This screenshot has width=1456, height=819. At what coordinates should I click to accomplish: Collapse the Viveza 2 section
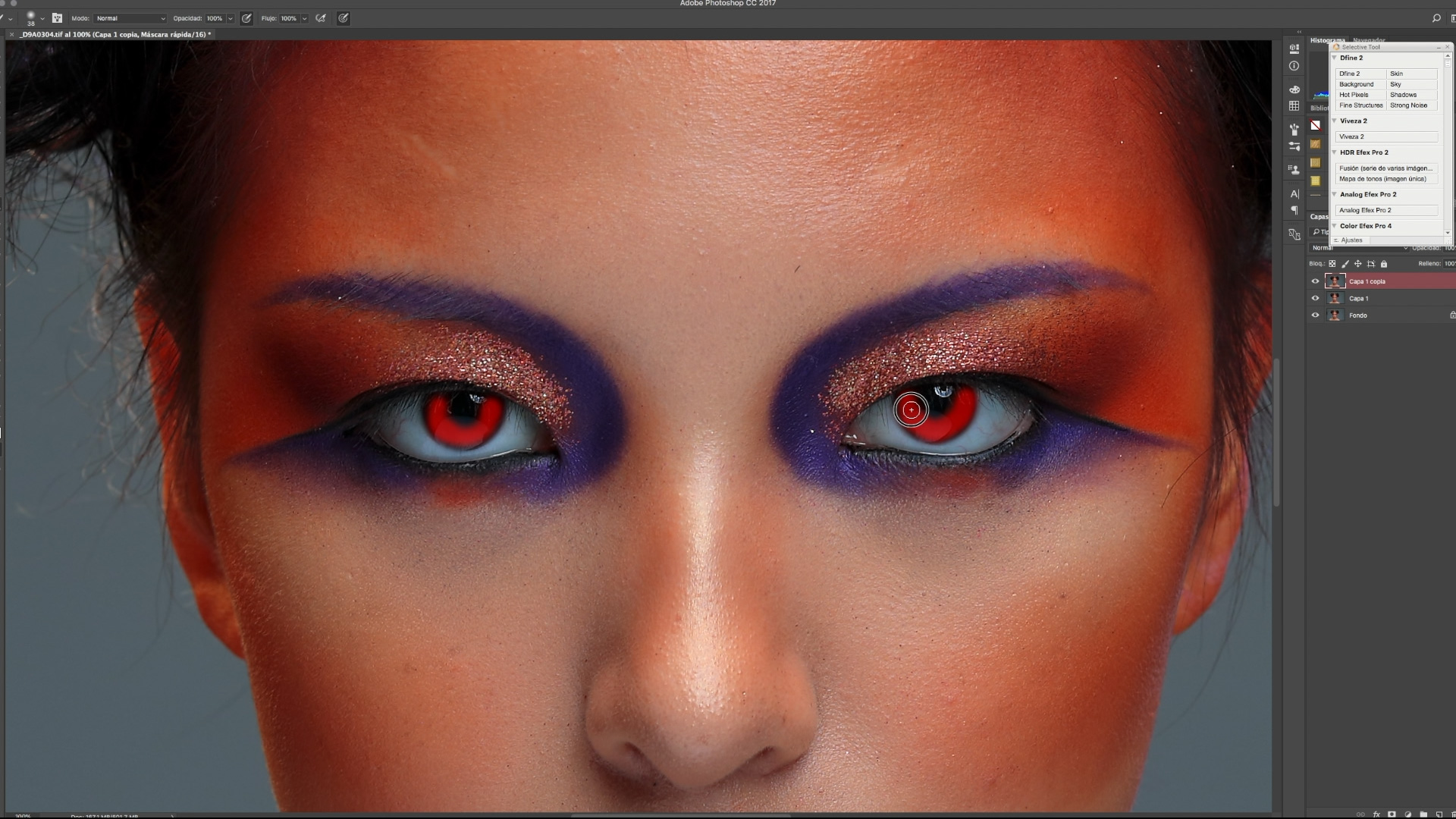1334,121
